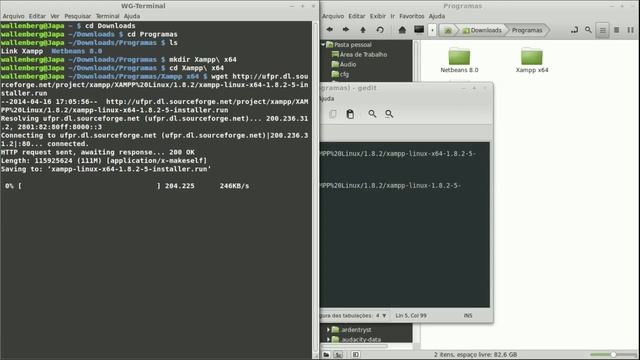Click the copy icon in gedit toolbar
The image size is (640, 360).
(x=333, y=114)
